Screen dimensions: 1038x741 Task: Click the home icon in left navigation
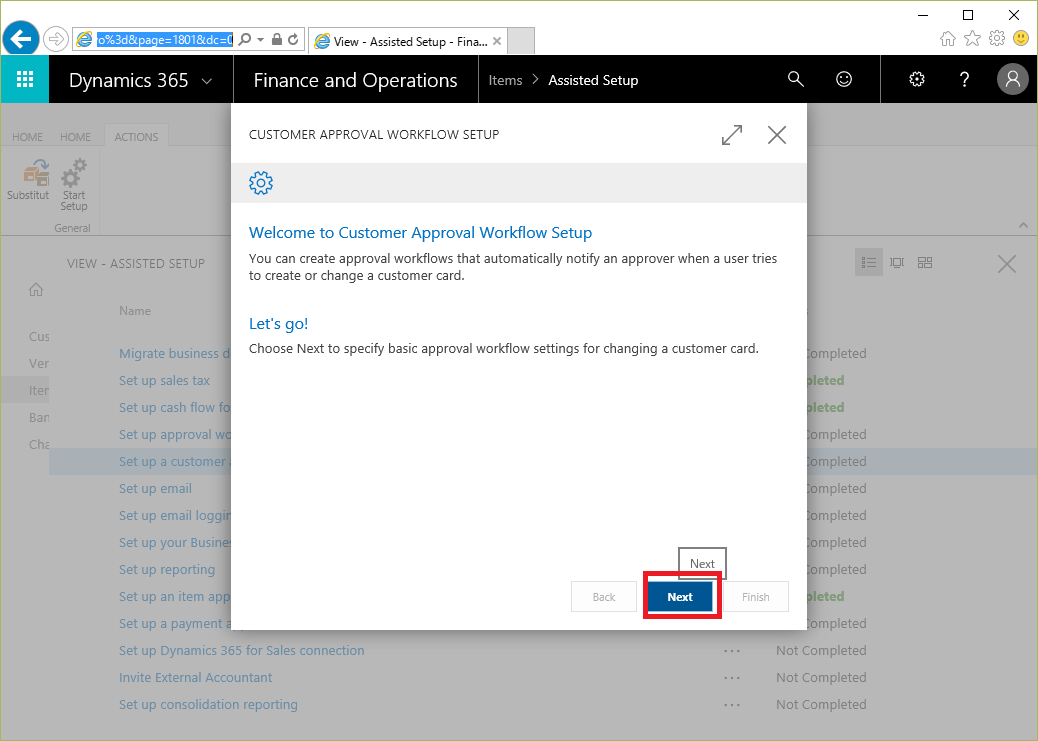(36, 289)
